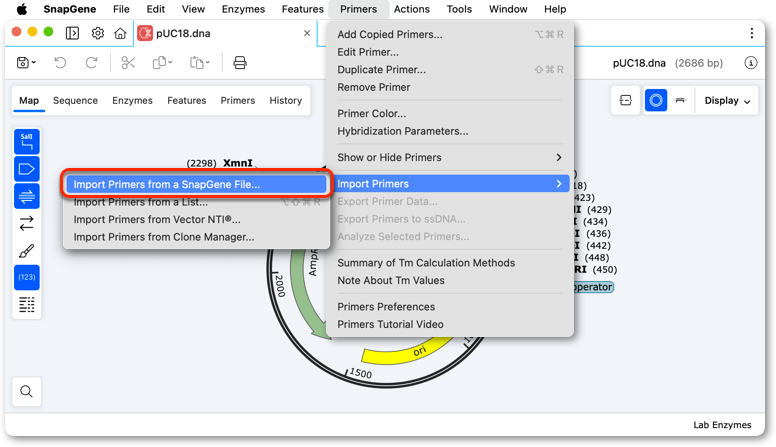Open Primers Tutorial Video
Screen dimensions: 776x447
(x=450, y=324)
